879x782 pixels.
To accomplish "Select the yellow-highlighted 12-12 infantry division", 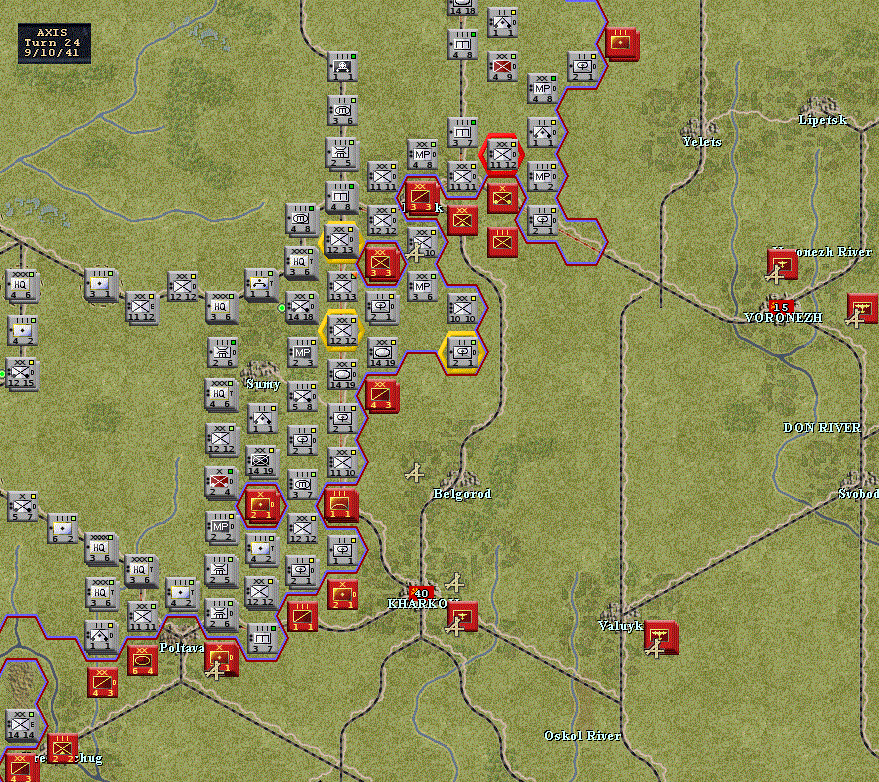I will click(341, 330).
